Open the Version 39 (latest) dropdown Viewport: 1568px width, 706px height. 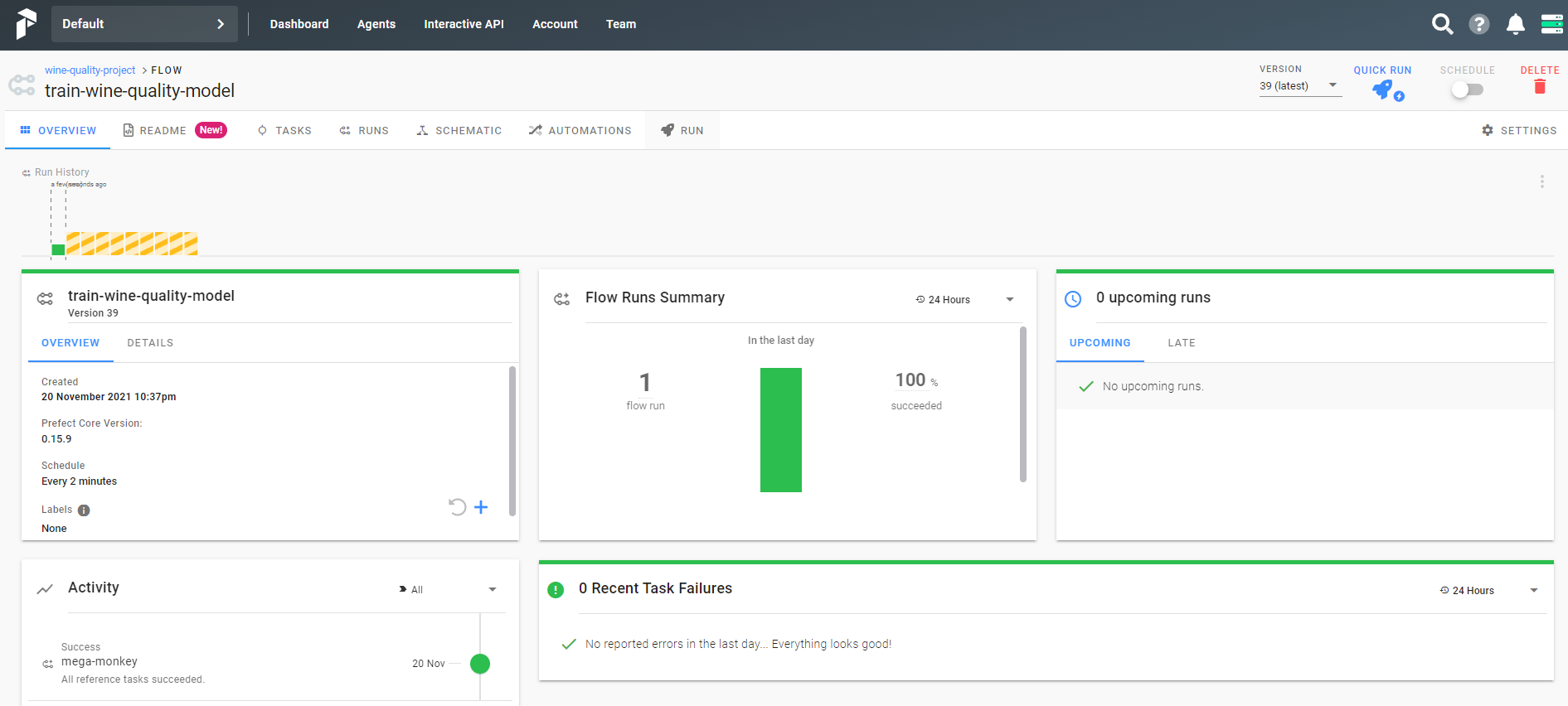pos(1300,86)
